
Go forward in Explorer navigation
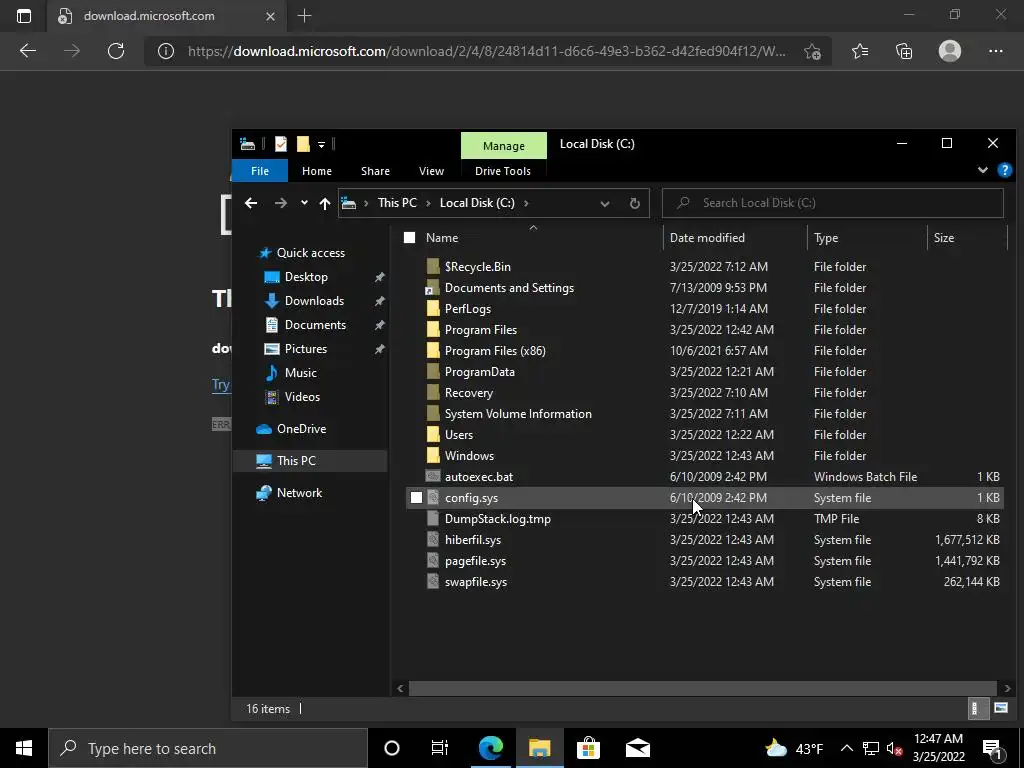(281, 203)
